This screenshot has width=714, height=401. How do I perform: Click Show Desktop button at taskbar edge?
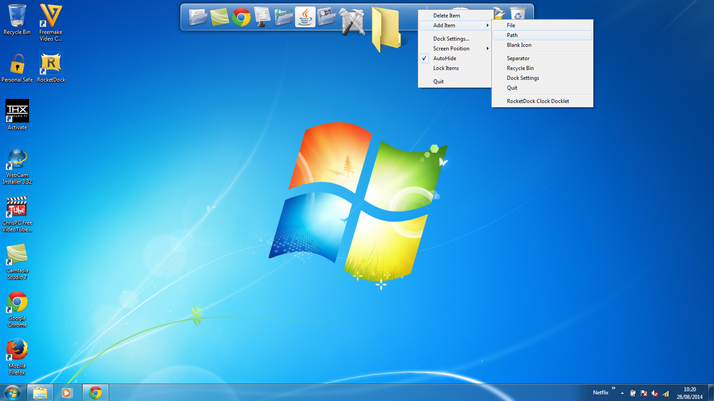click(x=711, y=392)
